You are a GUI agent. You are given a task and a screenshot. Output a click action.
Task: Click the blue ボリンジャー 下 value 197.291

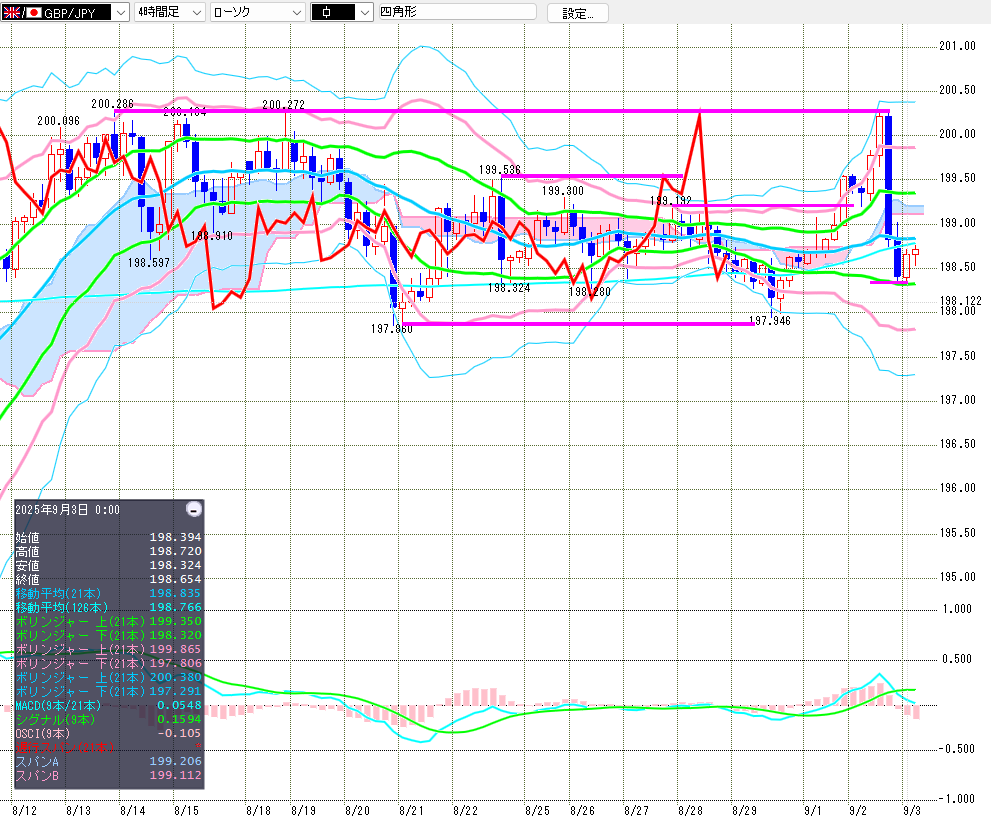pyautogui.click(x=175, y=691)
